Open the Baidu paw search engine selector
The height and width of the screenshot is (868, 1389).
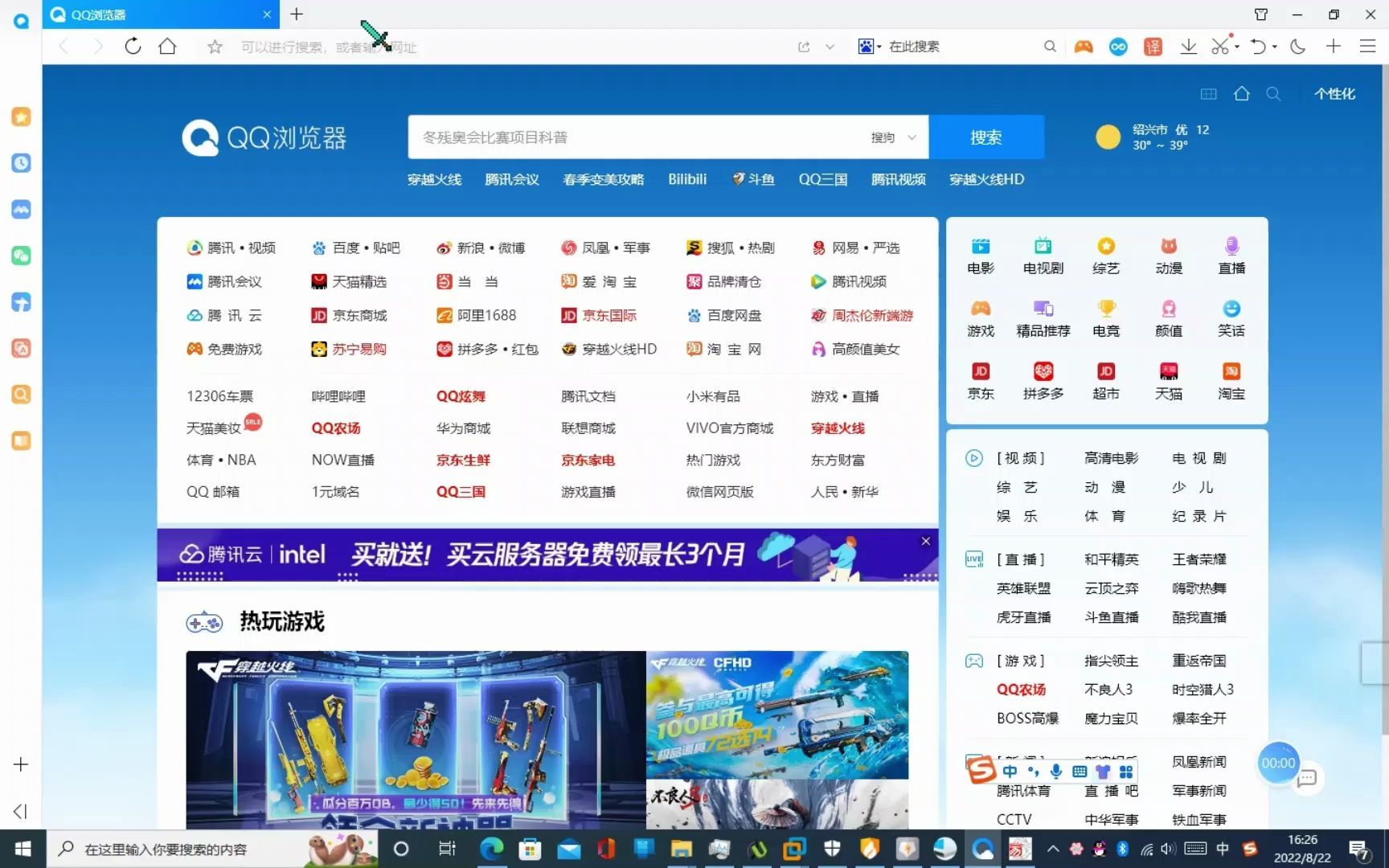[869, 47]
